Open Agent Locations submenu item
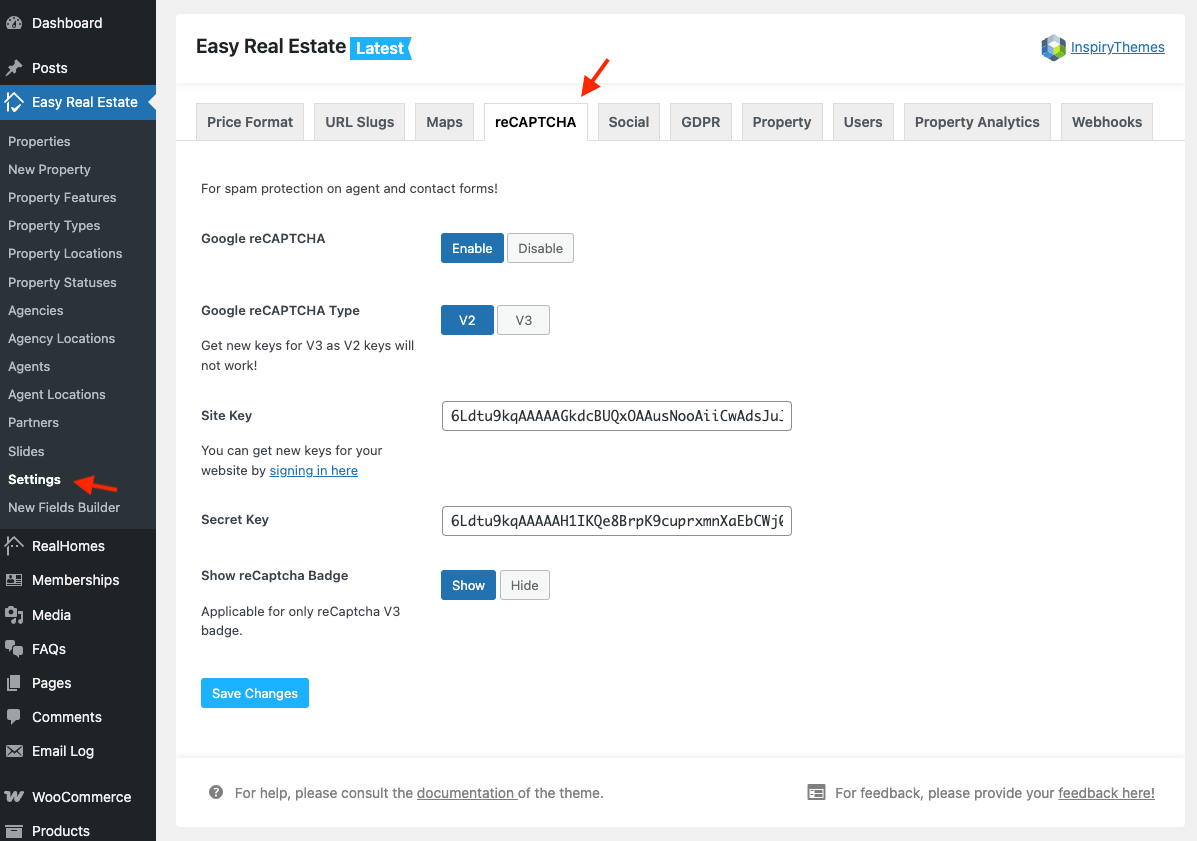 [x=56, y=395]
